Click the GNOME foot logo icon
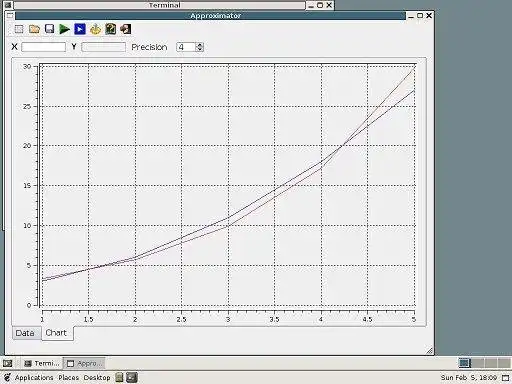This screenshot has height=384, width=512. [7, 378]
